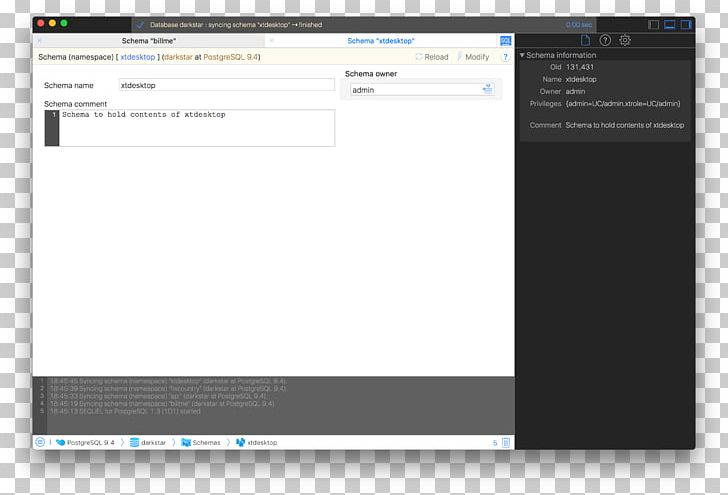Follow the xtdesktop link in the header
728x495 pixels.
pyautogui.click(x=138, y=57)
